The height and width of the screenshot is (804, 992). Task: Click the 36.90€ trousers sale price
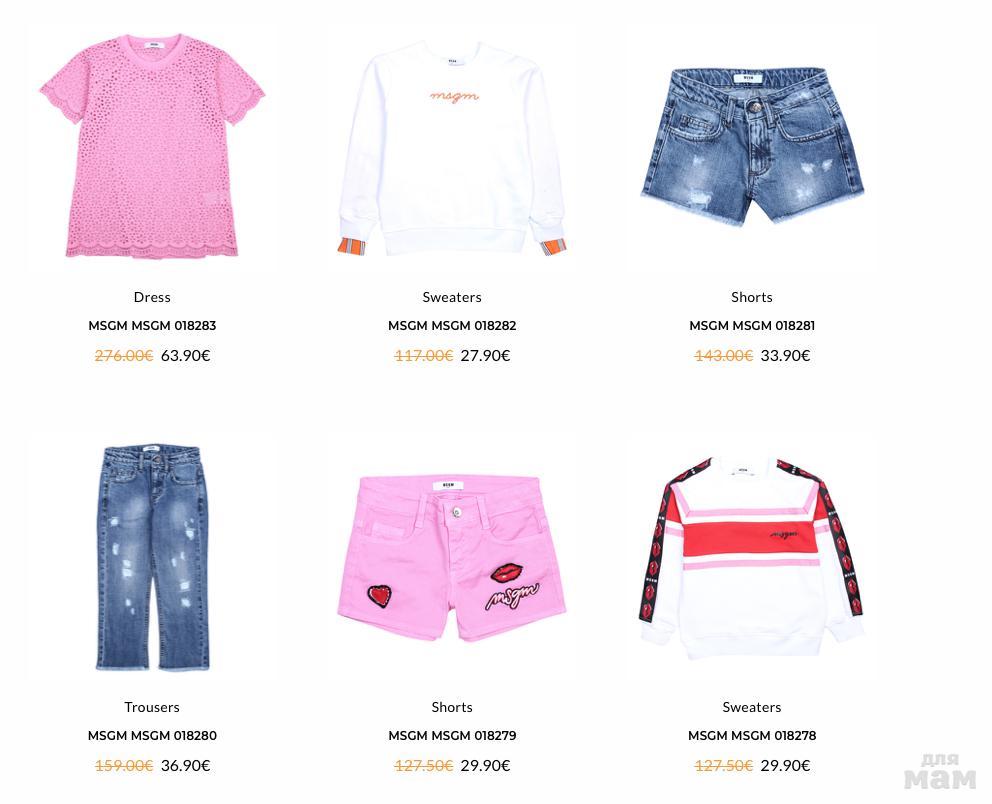coord(185,765)
